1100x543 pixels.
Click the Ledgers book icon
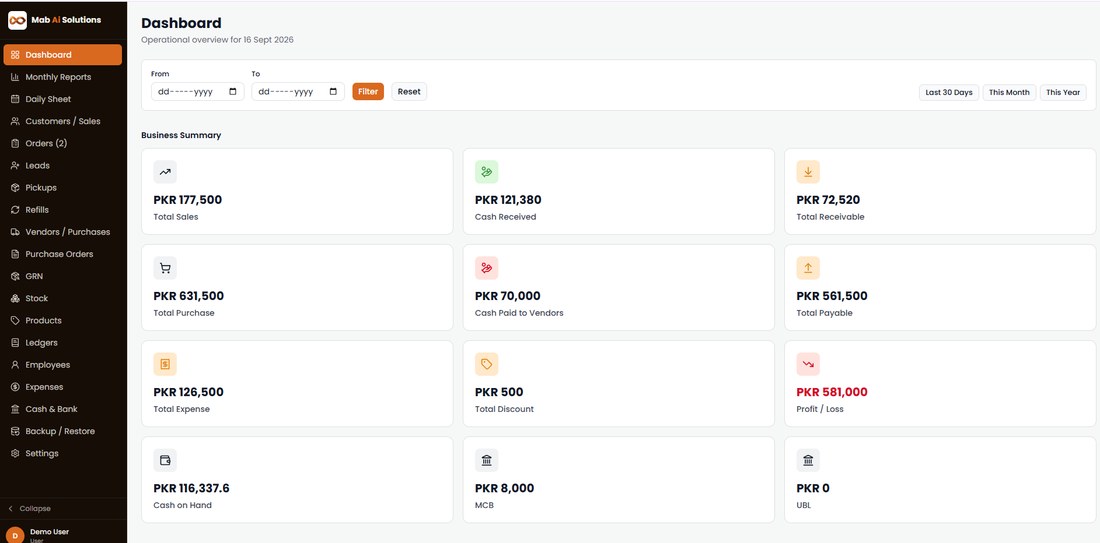point(15,343)
